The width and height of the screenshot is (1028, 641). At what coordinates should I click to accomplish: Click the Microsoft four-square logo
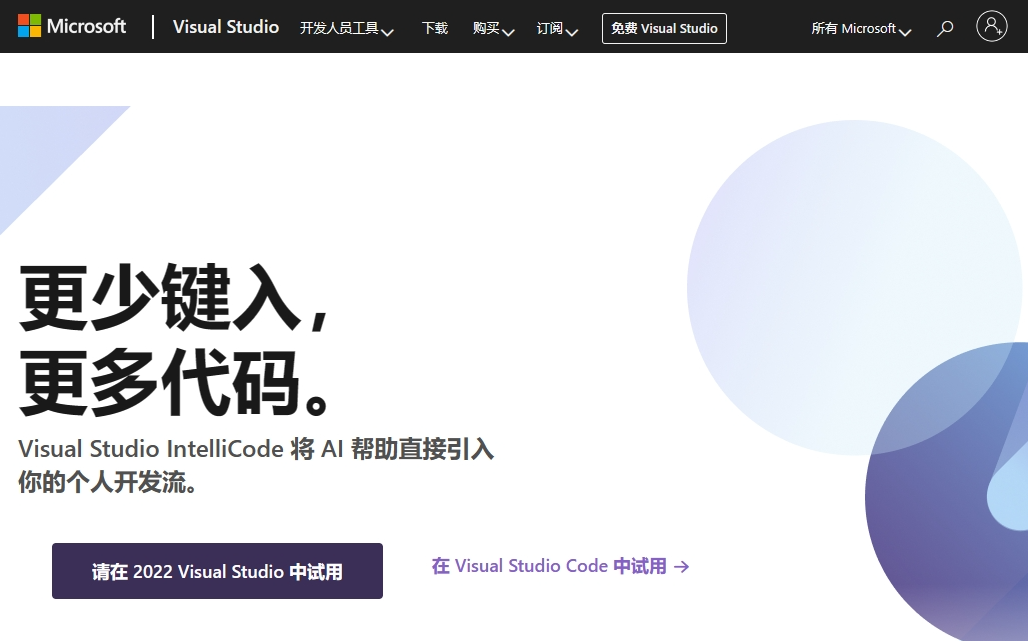[29, 26]
